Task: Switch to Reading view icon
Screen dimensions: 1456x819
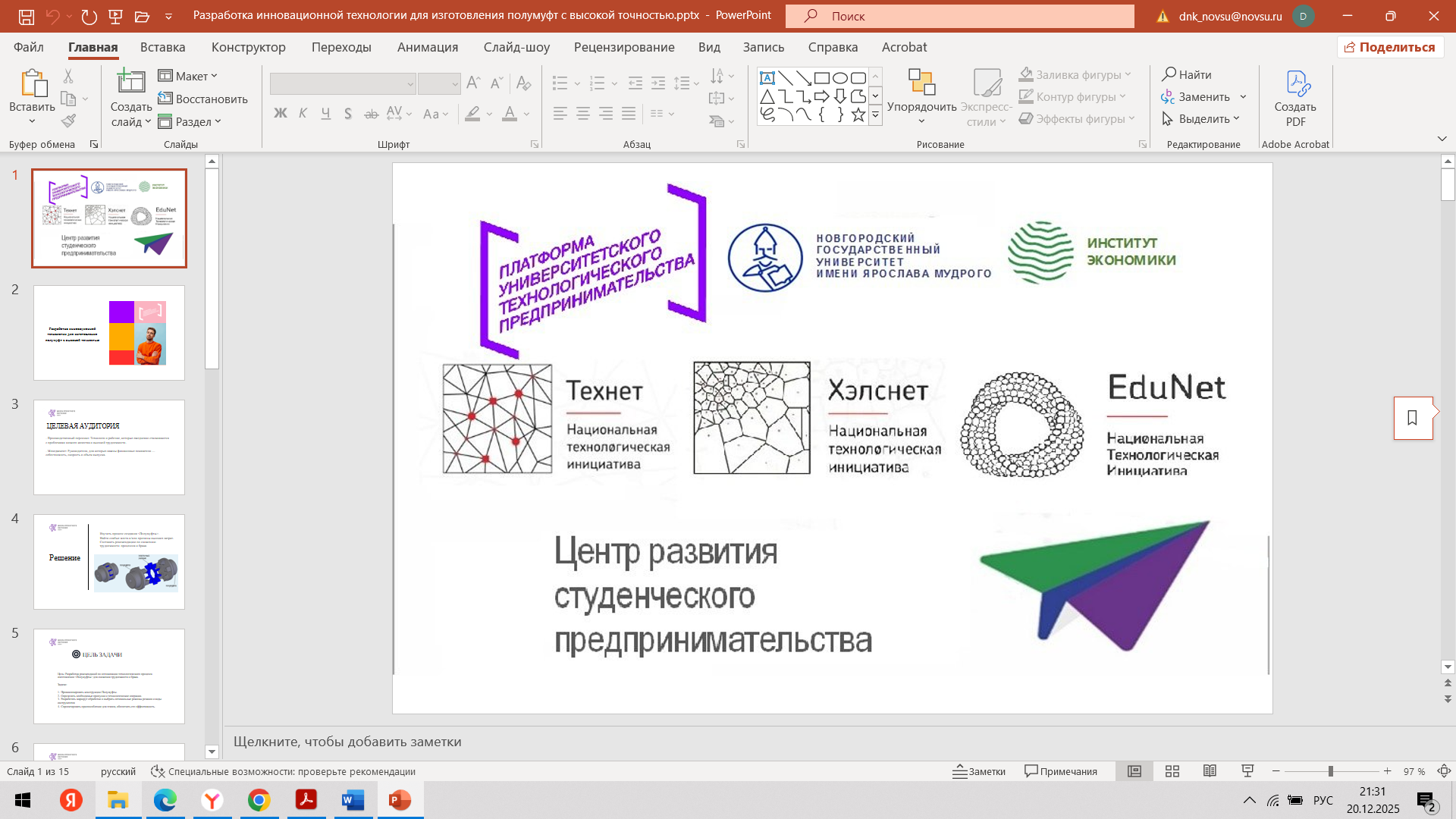Action: [x=1210, y=771]
